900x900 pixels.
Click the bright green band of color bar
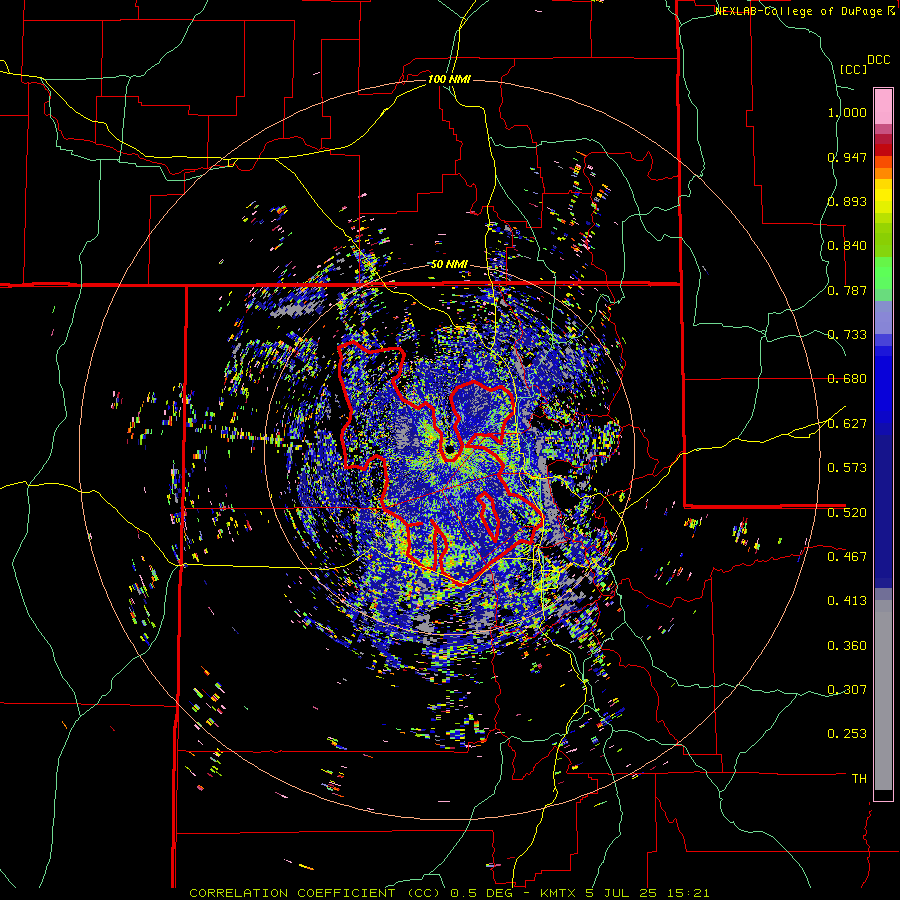[x=883, y=273]
